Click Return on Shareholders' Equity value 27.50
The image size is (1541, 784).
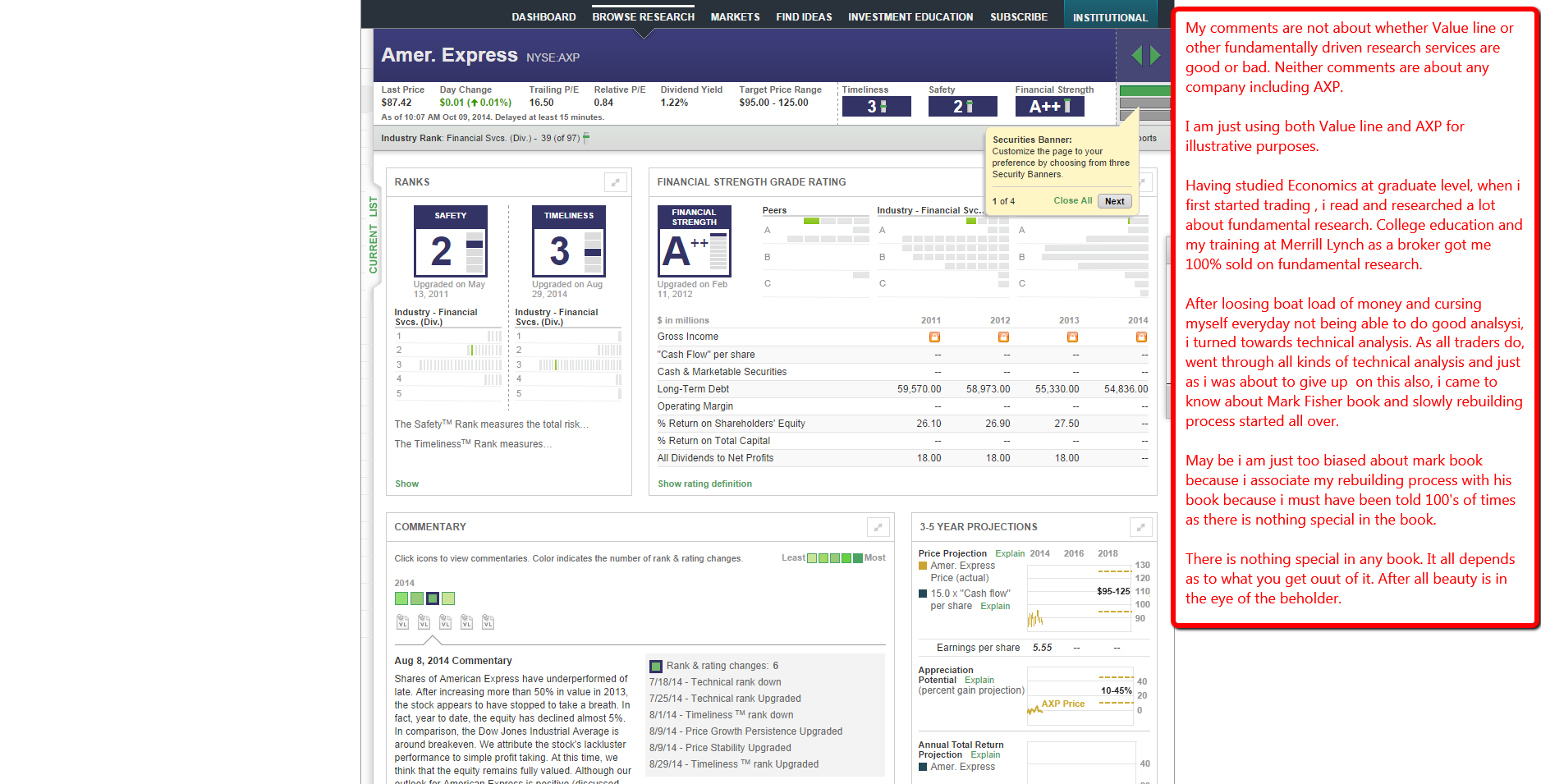tap(1066, 424)
